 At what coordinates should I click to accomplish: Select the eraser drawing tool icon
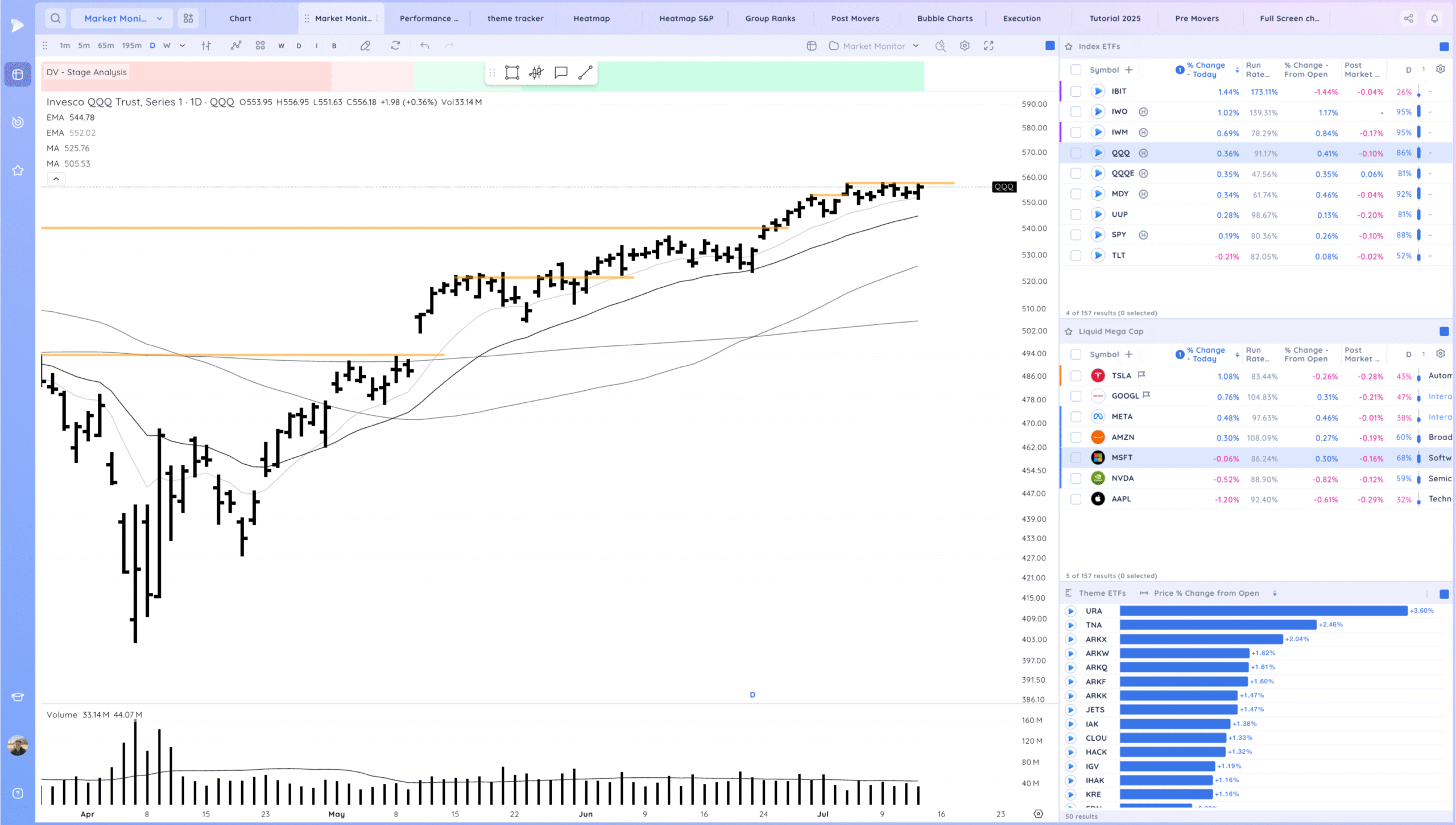tap(365, 46)
